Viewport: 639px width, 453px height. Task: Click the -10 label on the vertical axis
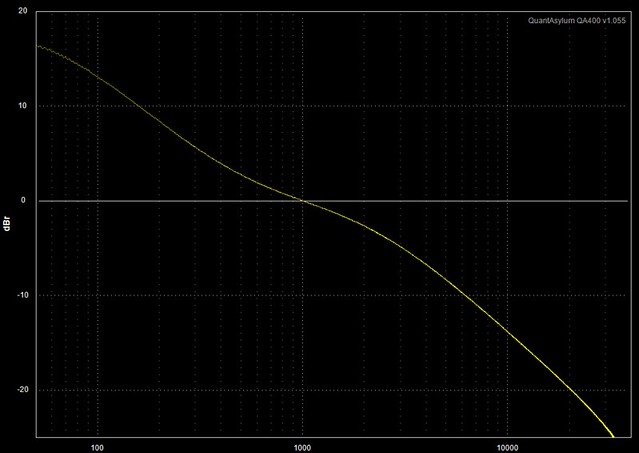click(x=20, y=295)
